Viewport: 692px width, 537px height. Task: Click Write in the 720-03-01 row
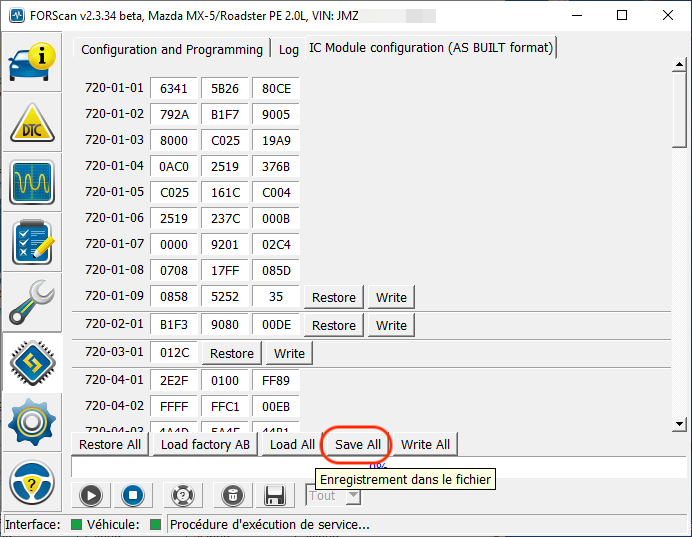[x=289, y=353]
